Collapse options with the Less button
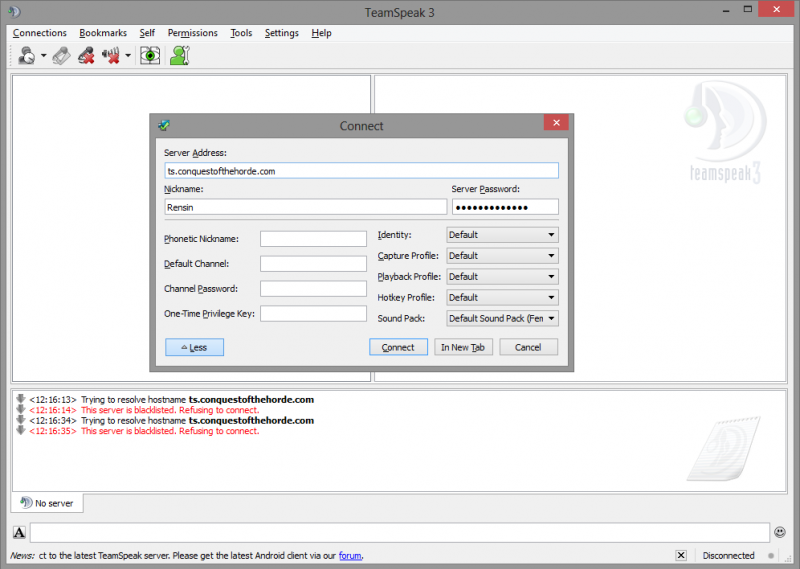Screen dimensions: 800x569 194,347
